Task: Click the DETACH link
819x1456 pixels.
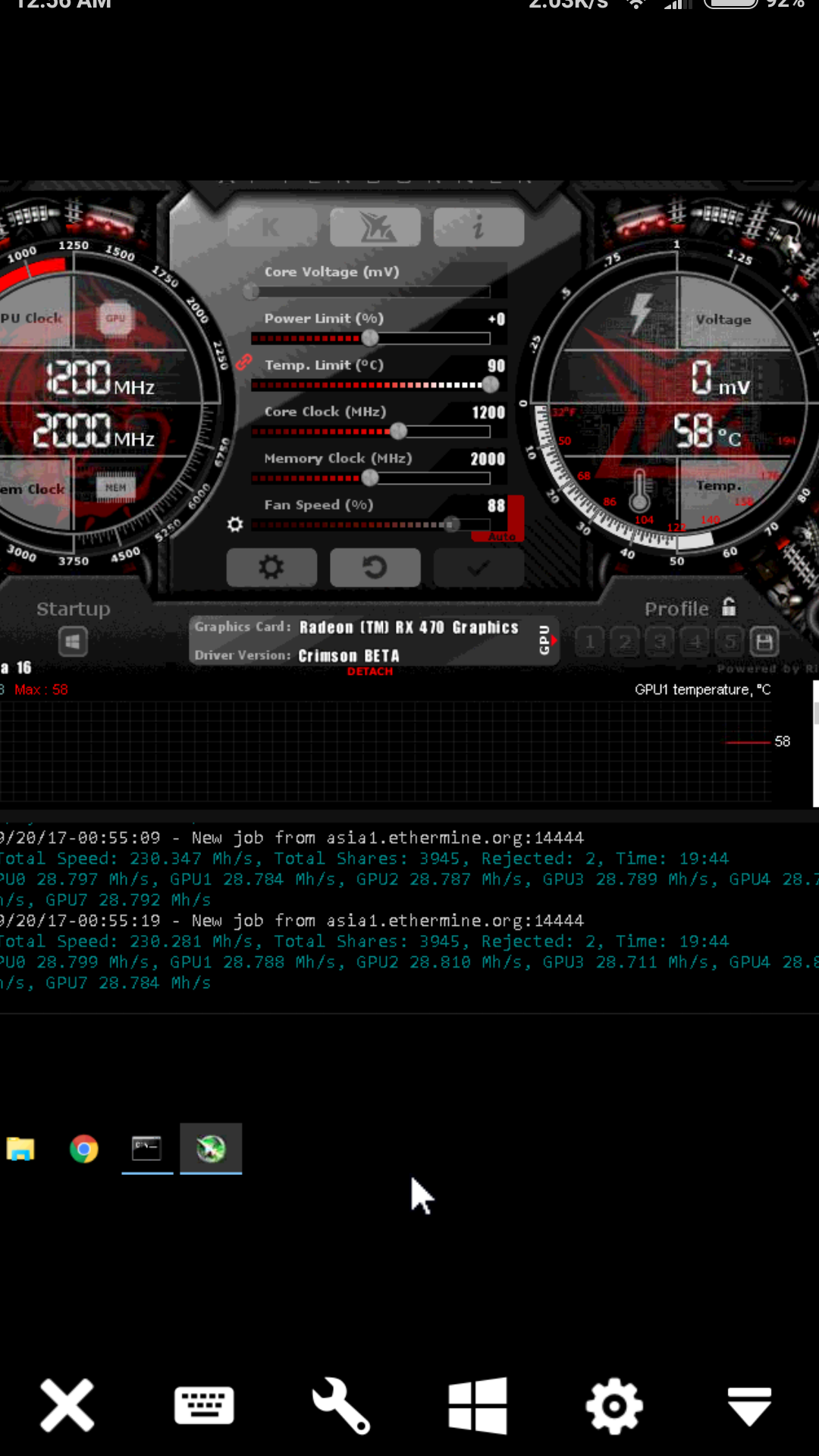Action: coord(370,671)
